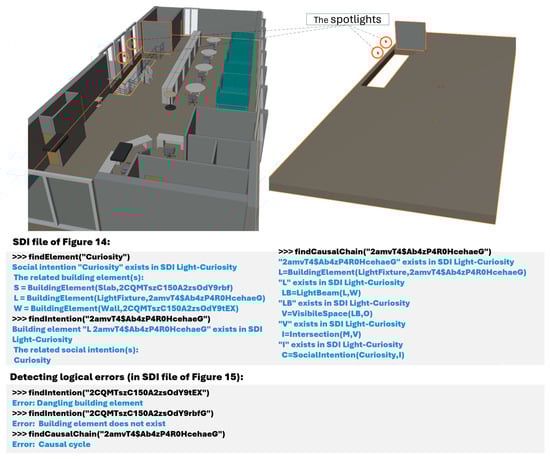Click the findIntention("2CQMTszC150A2zsOdY9tEX") command
Viewport: 550px width, 459px height.
pyautogui.click(x=110, y=393)
